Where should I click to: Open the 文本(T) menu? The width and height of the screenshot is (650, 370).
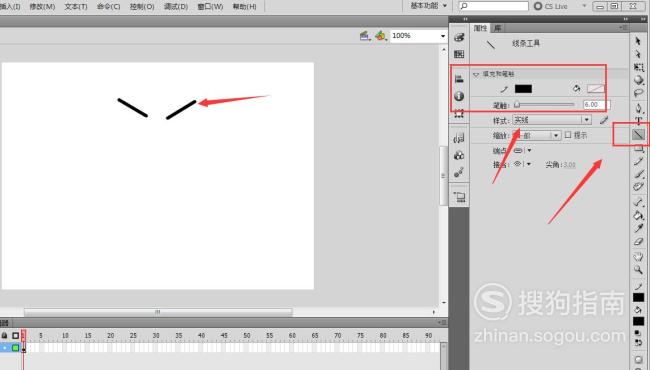click(x=76, y=7)
